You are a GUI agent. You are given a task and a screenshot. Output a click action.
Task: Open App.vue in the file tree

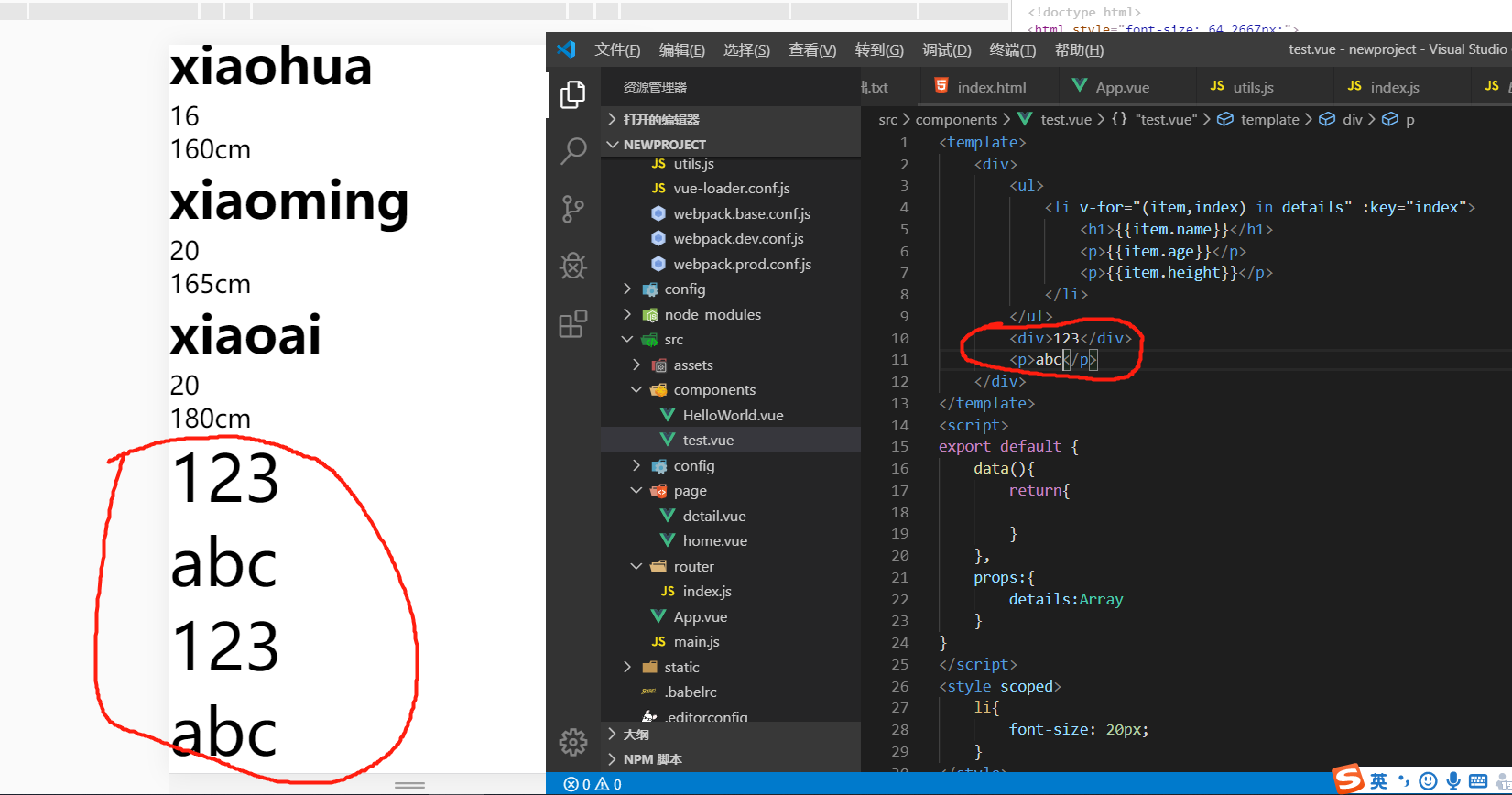pyautogui.click(x=731, y=616)
